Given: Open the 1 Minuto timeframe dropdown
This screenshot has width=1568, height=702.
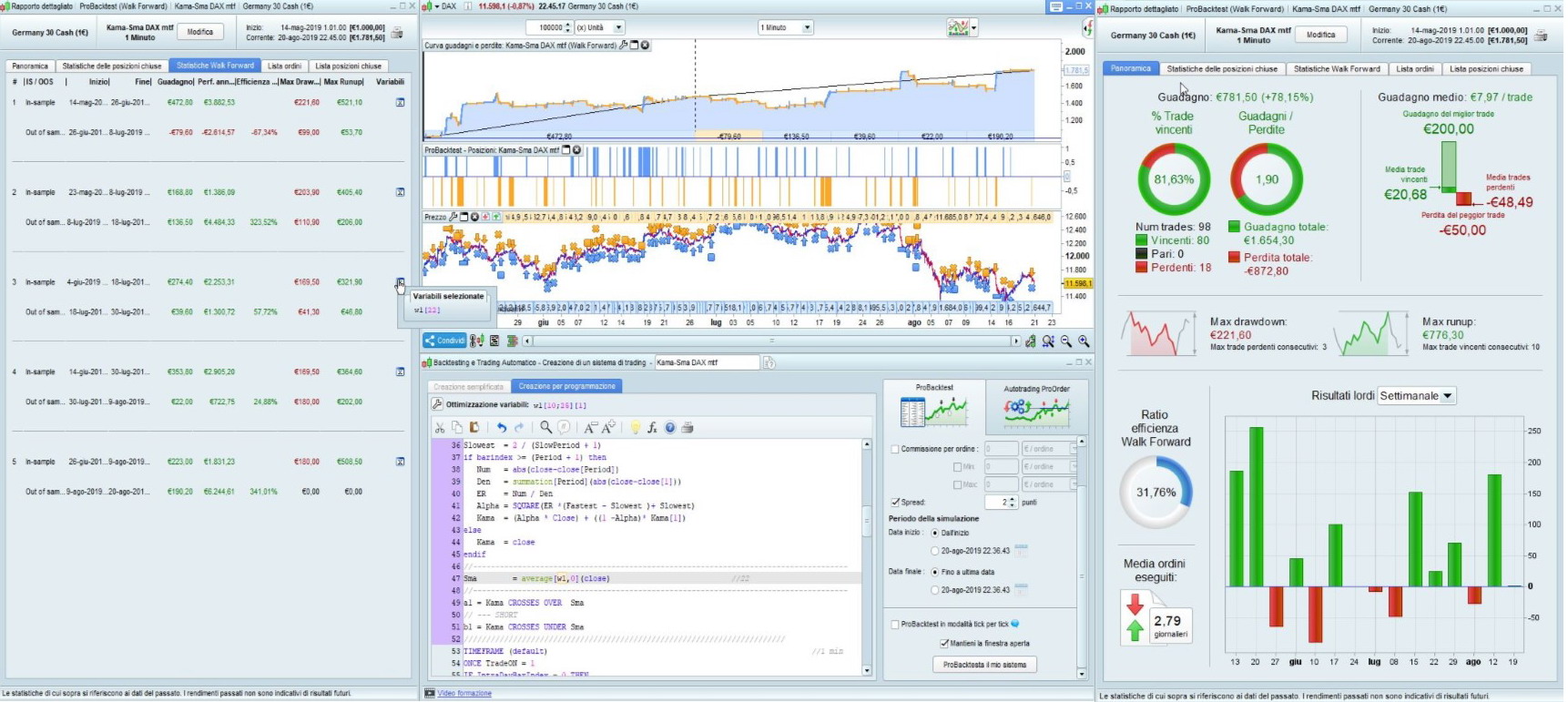Looking at the screenshot, I should click(x=785, y=27).
